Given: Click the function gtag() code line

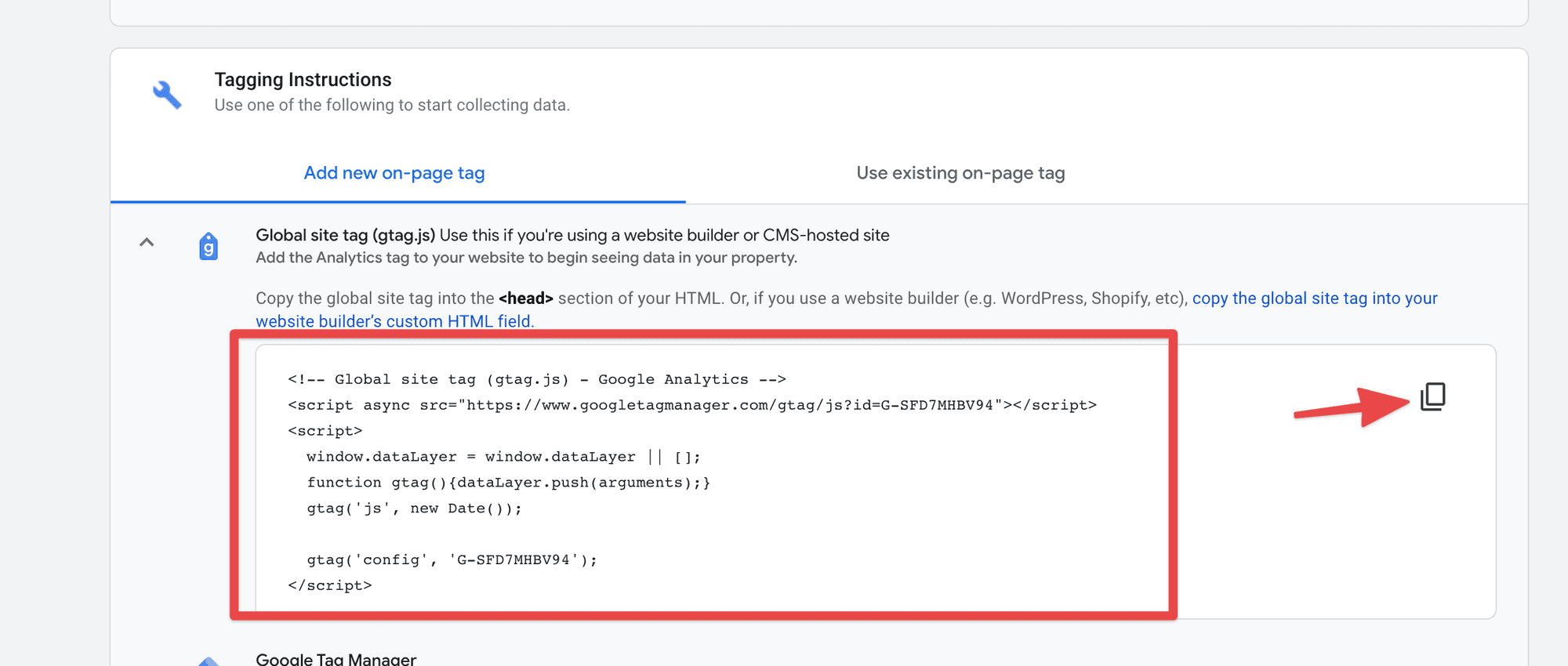Looking at the screenshot, I should coord(509,483).
